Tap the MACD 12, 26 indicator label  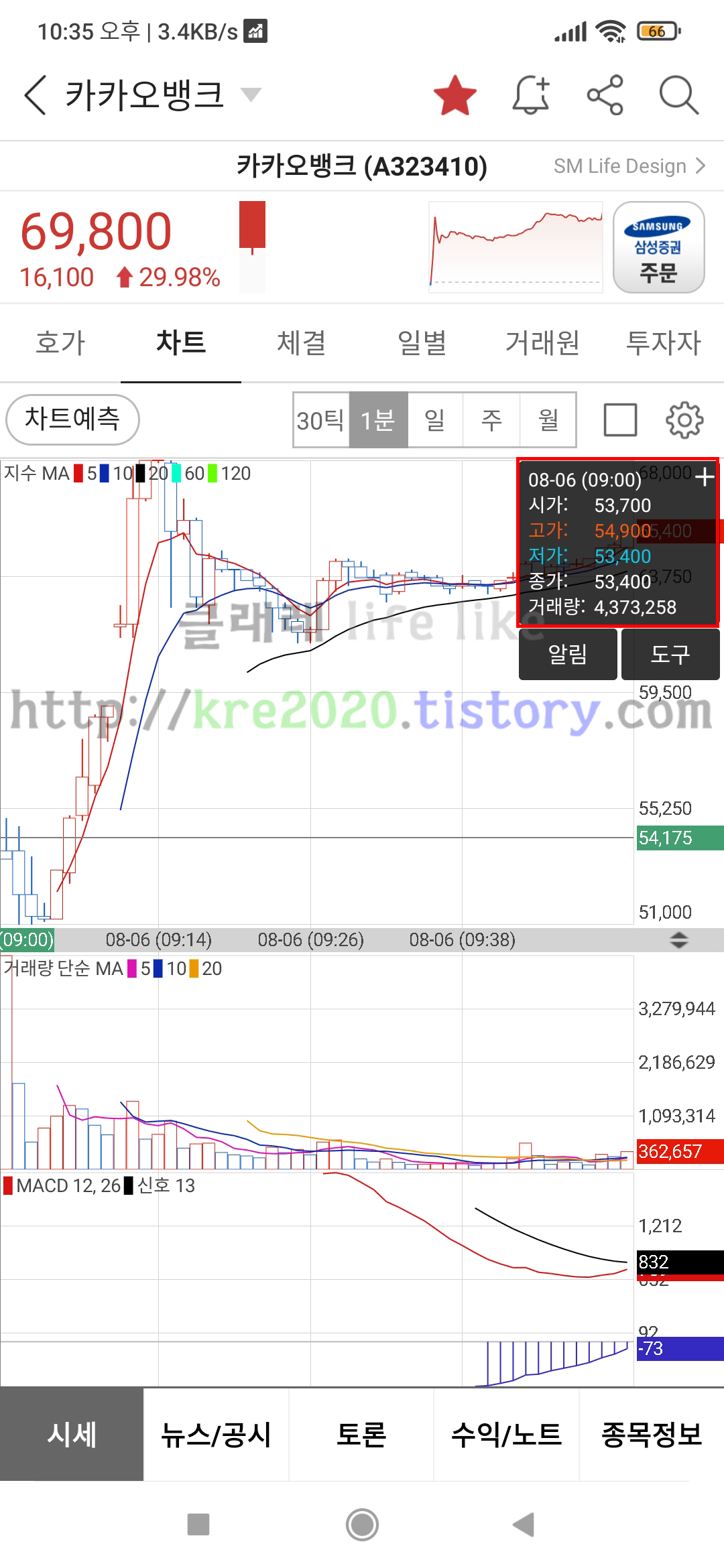coord(68,1186)
